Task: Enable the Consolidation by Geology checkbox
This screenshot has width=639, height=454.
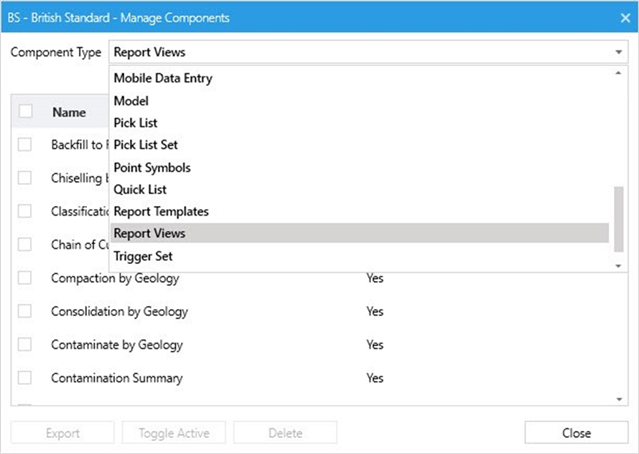Action: point(25,311)
